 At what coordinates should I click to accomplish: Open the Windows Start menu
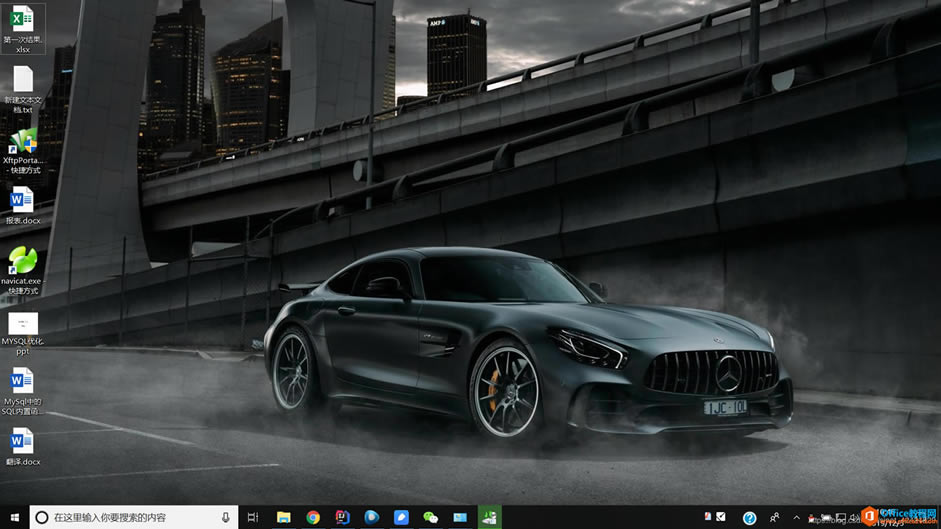[14, 517]
